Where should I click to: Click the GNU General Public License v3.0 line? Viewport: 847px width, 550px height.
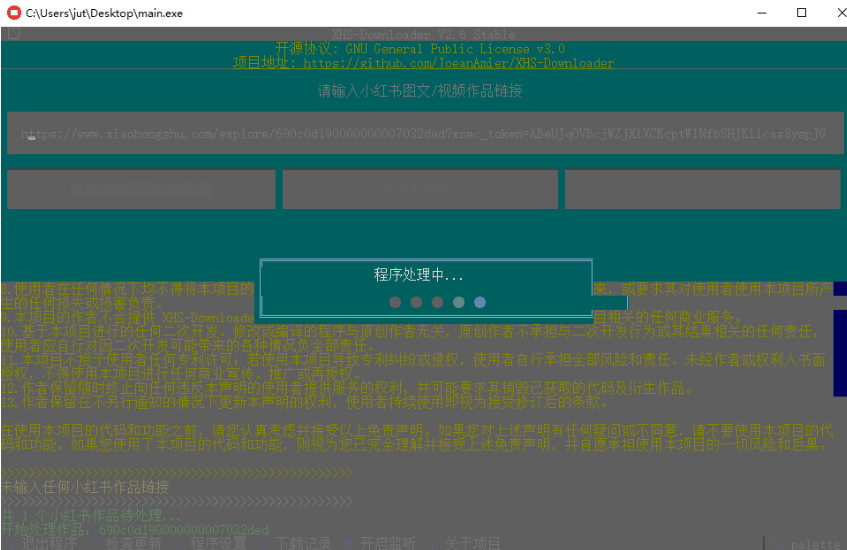420,49
